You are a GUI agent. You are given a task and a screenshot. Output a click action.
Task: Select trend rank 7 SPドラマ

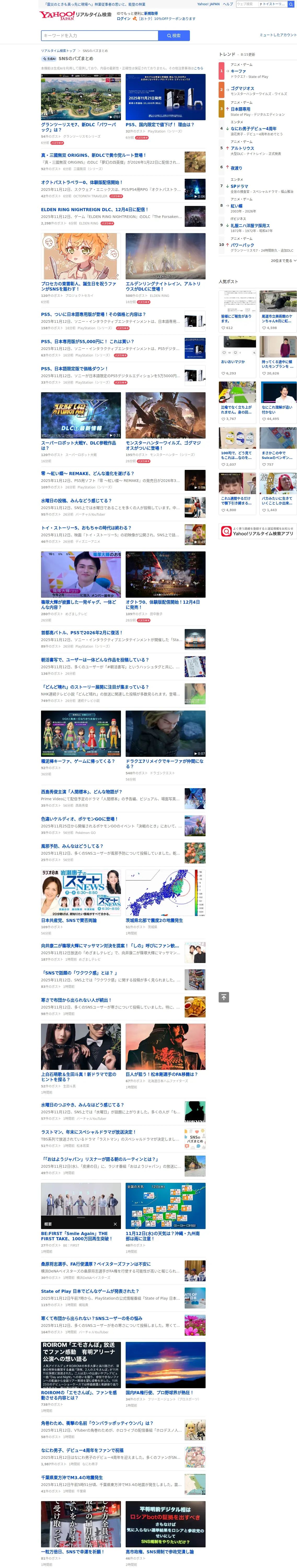239,186
